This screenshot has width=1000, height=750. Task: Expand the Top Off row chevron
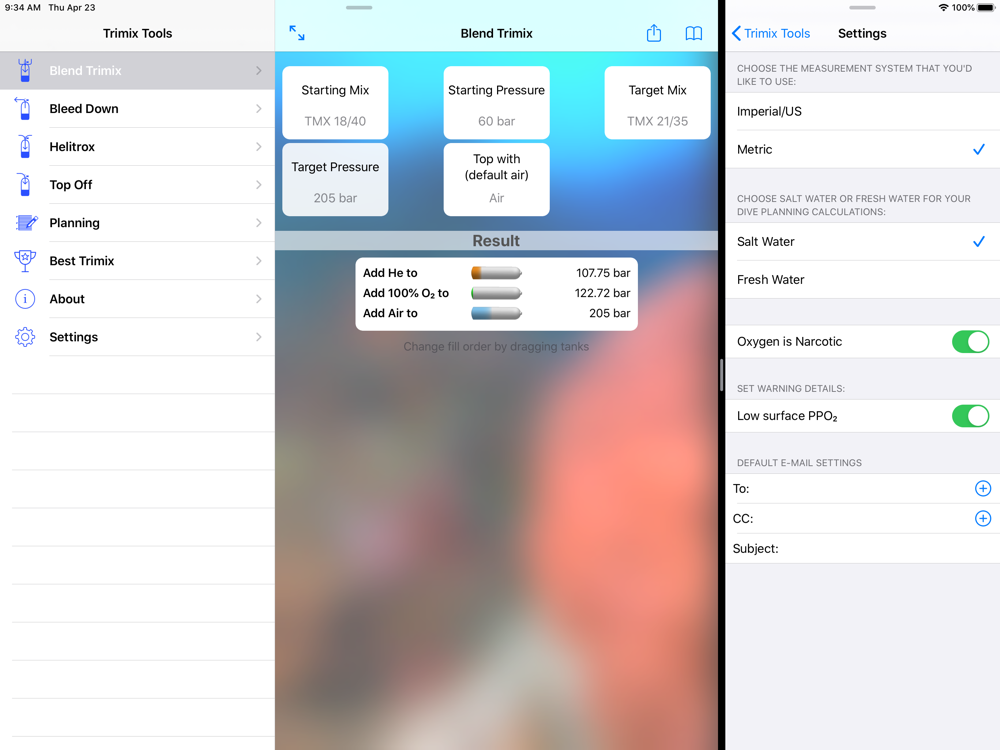coord(258,185)
